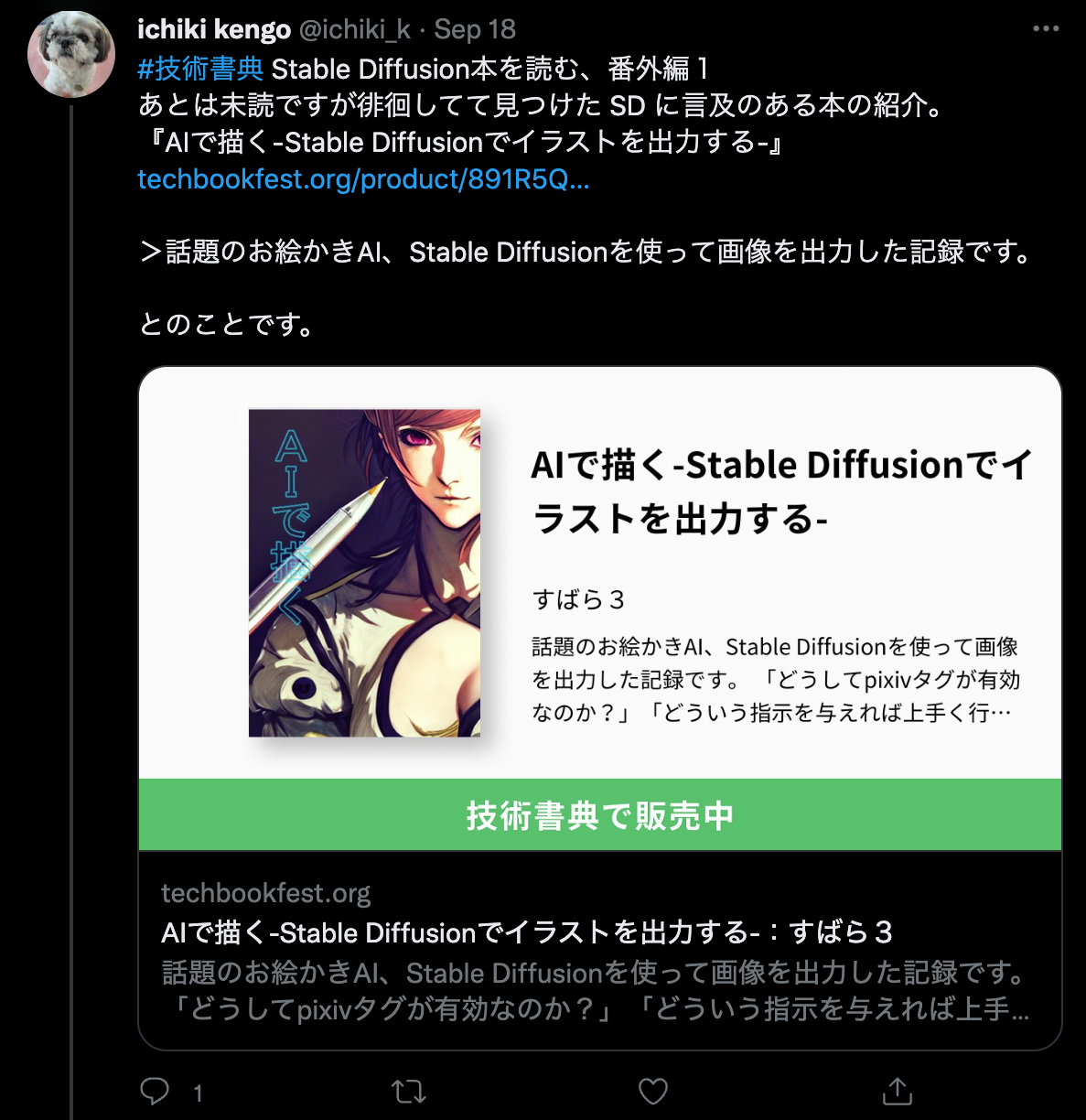Click the gray card description text
Viewport: 1086px width, 1120px height.
tap(597, 991)
